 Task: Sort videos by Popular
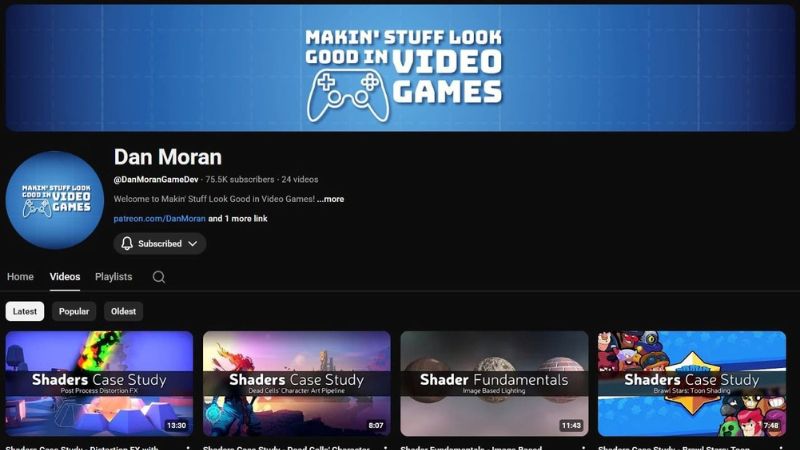pyautogui.click(x=74, y=311)
